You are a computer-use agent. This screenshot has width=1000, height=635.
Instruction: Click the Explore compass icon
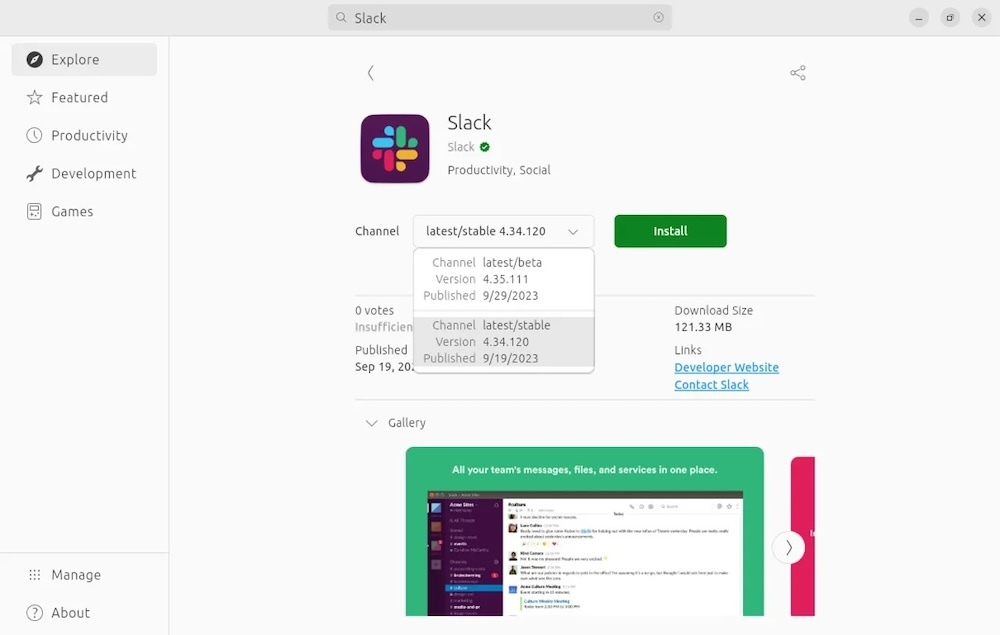tap(34, 59)
